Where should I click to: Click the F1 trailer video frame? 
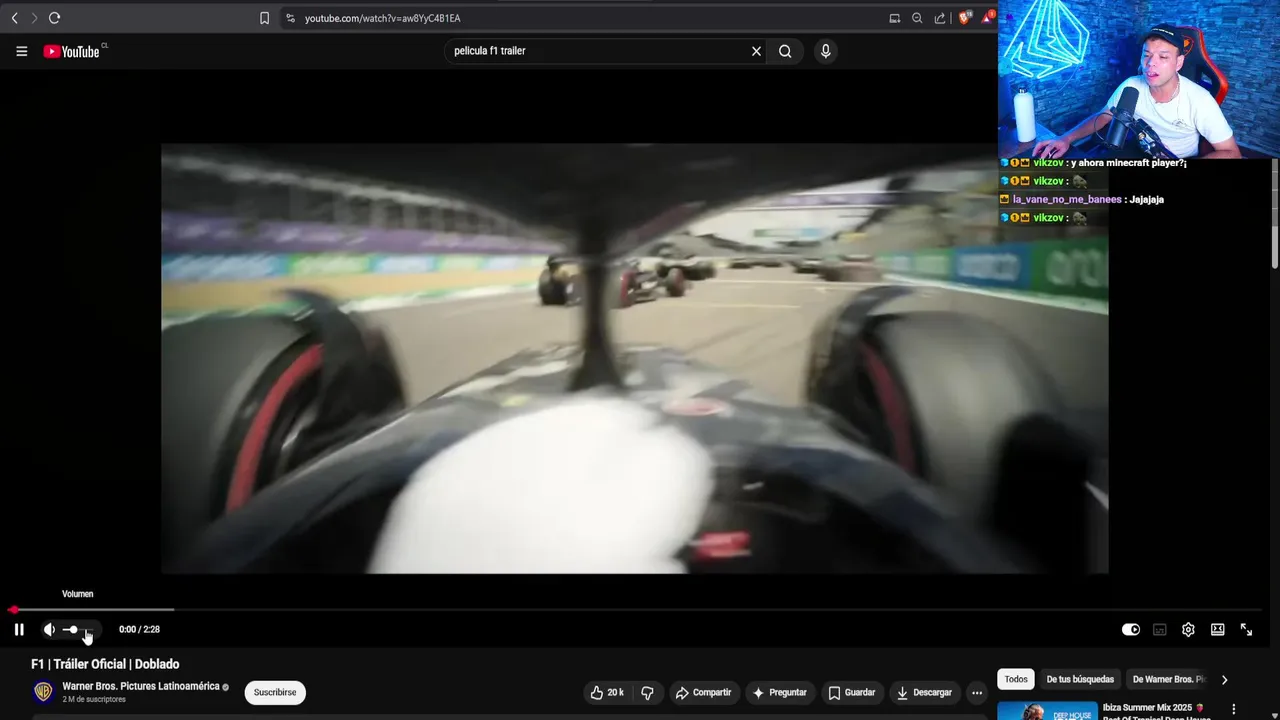[x=634, y=358]
